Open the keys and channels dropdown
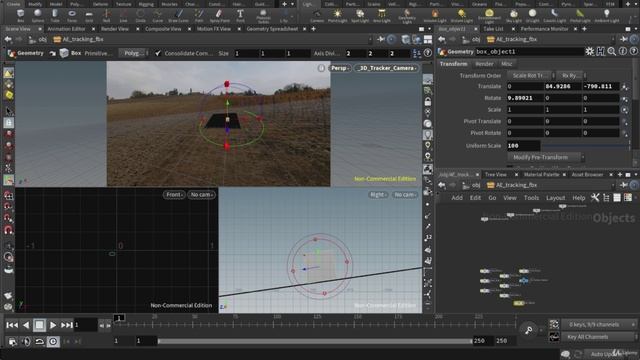This screenshot has height=360, width=640. 599,324
